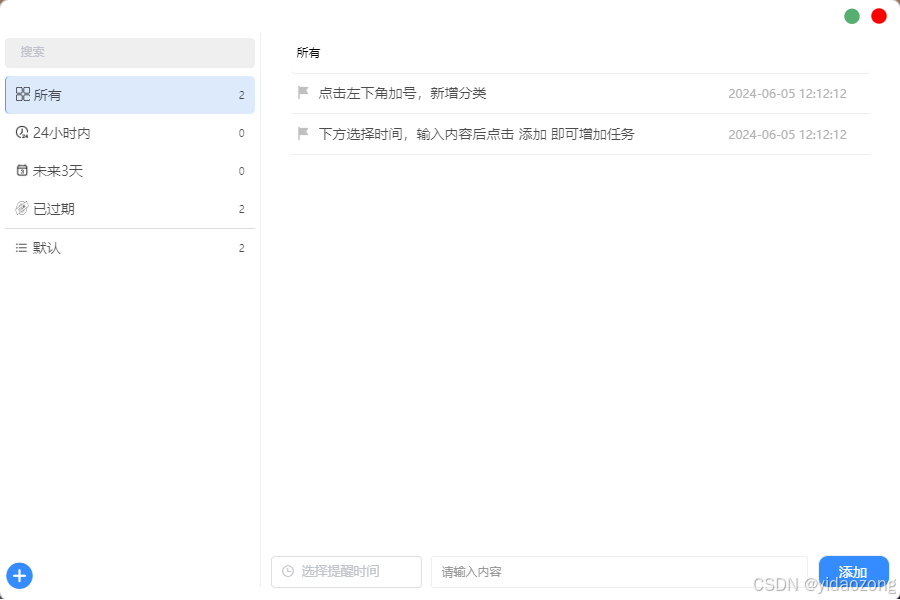Click the count 0 beside 24小时内
Viewport: 900px width, 600px height.
coord(242,133)
